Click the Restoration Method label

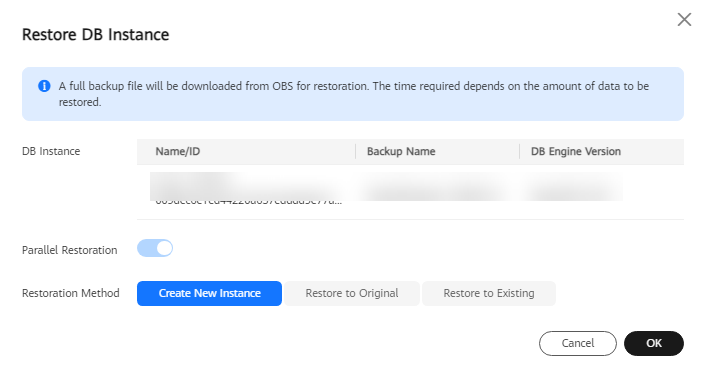[71, 293]
